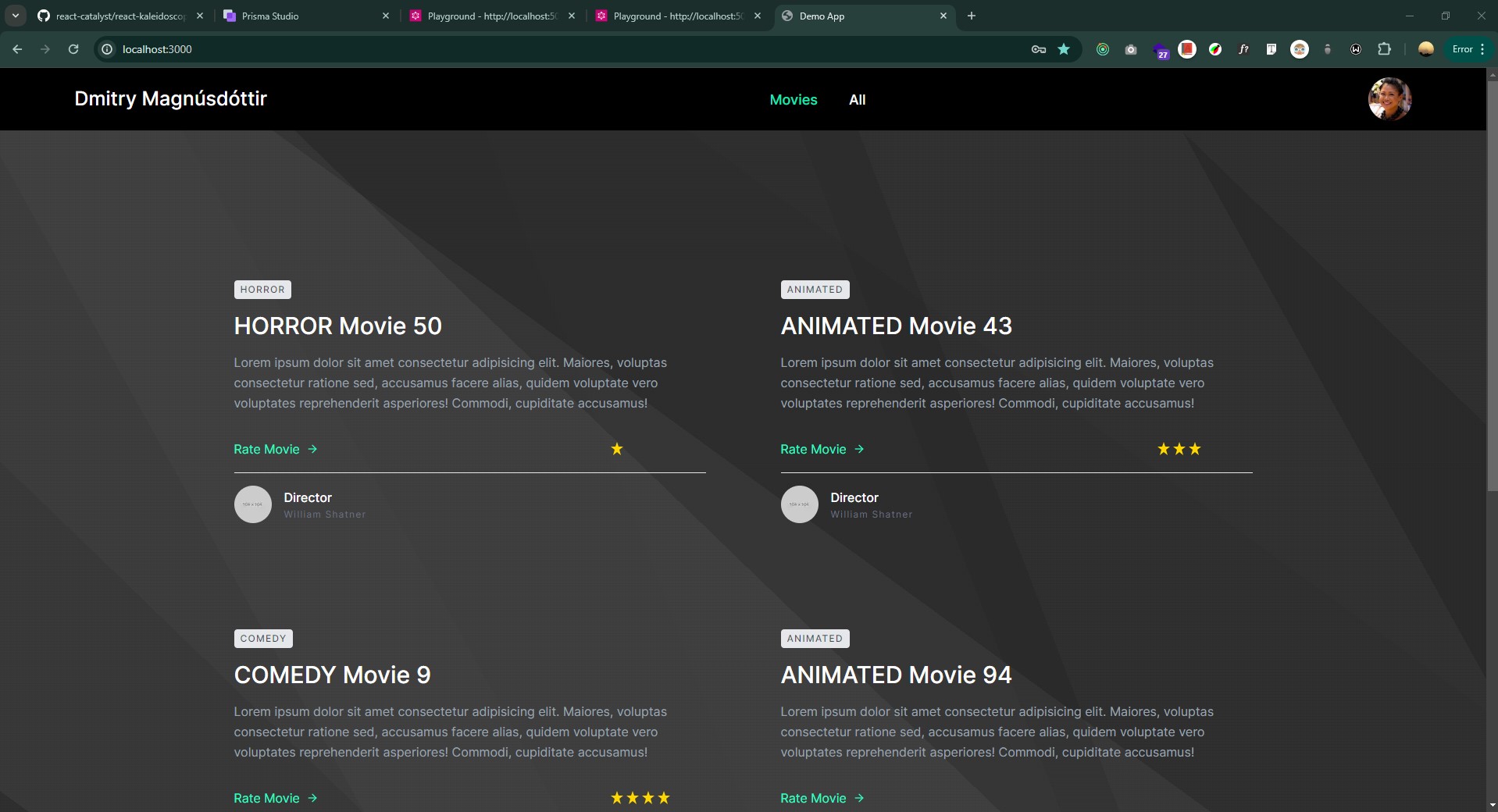This screenshot has width=1498, height=812.
Task: Click William Shatner under ANIMATED Movie 43
Action: pos(872,515)
